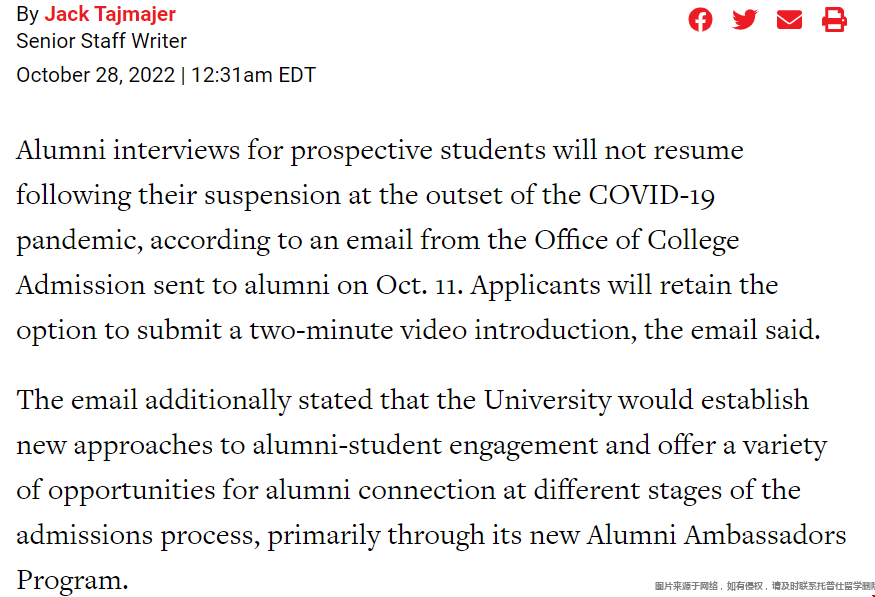Click the 'Senior Staff Writer' title text
This screenshot has height=597, width=875.
point(102,41)
